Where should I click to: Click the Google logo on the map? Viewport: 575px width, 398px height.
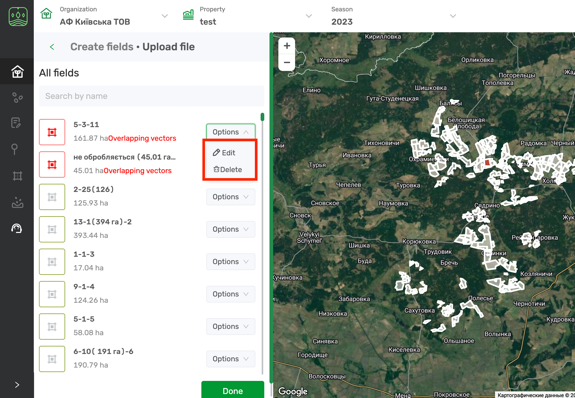(293, 391)
